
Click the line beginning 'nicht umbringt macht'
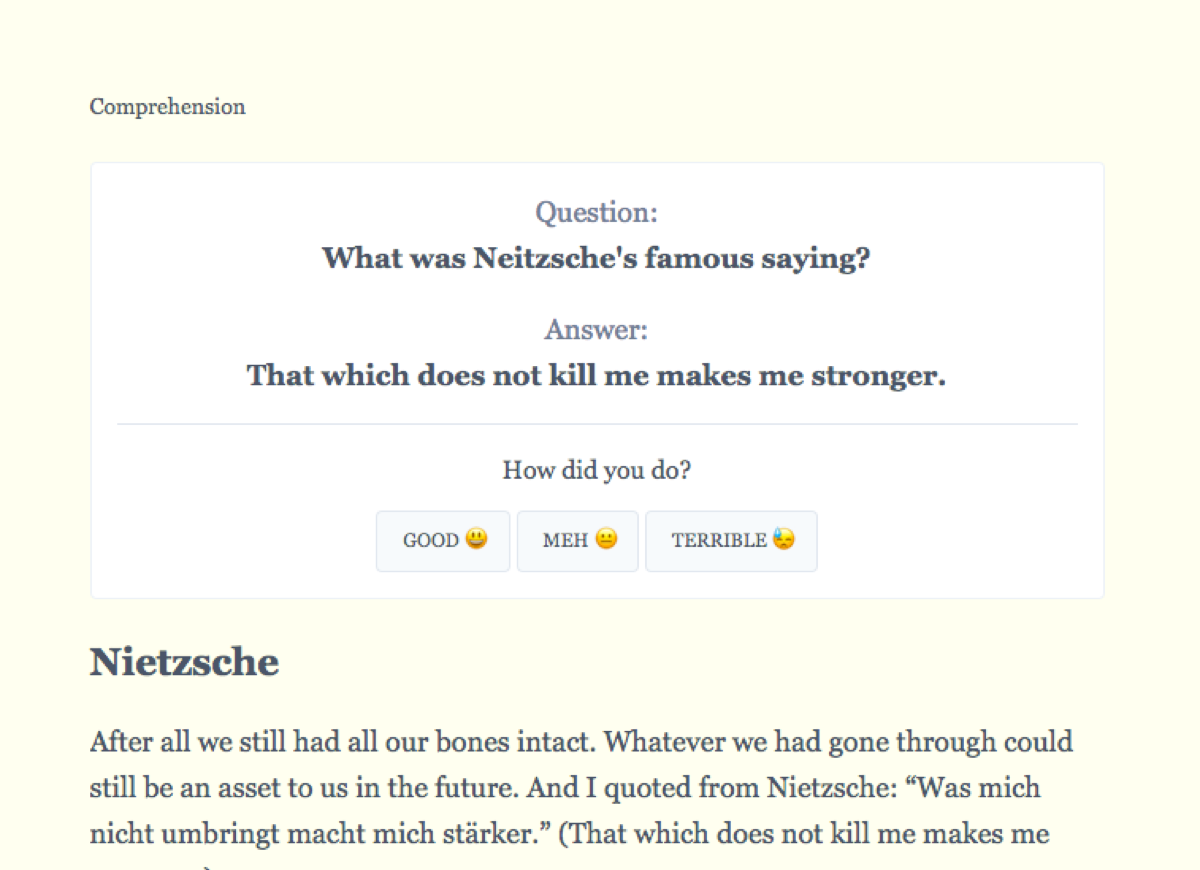pyautogui.click(x=570, y=833)
